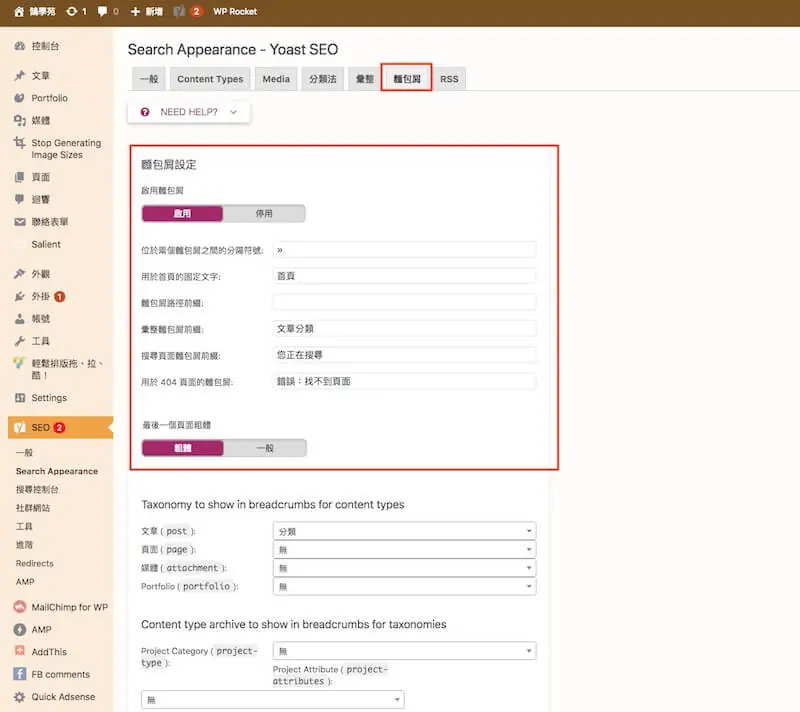Click the AMP circle icon below MailChimp
800x712 pixels.
pos(19,629)
